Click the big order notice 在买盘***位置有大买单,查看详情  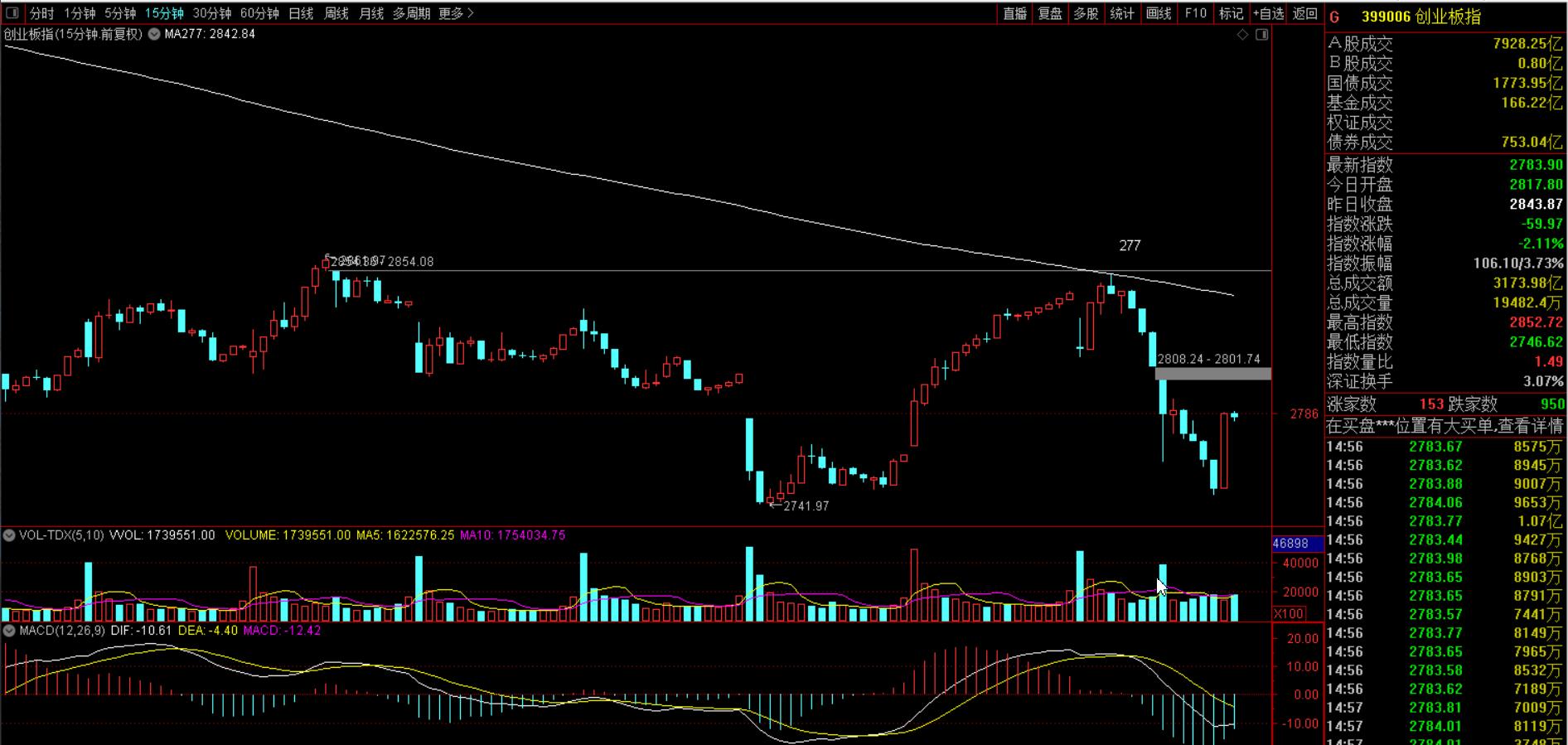(x=1445, y=426)
